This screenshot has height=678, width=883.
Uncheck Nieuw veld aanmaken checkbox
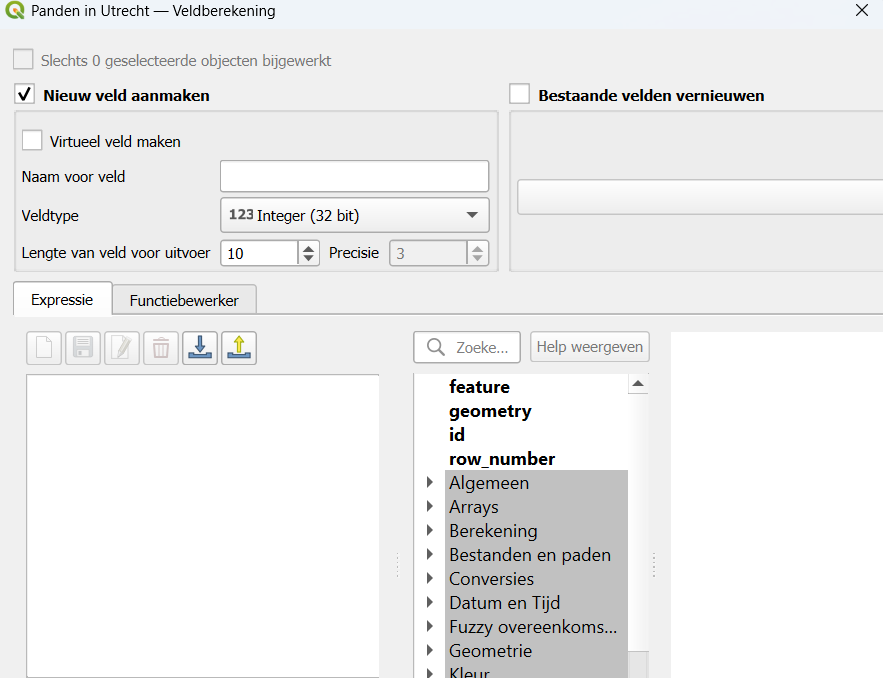click(x=24, y=94)
